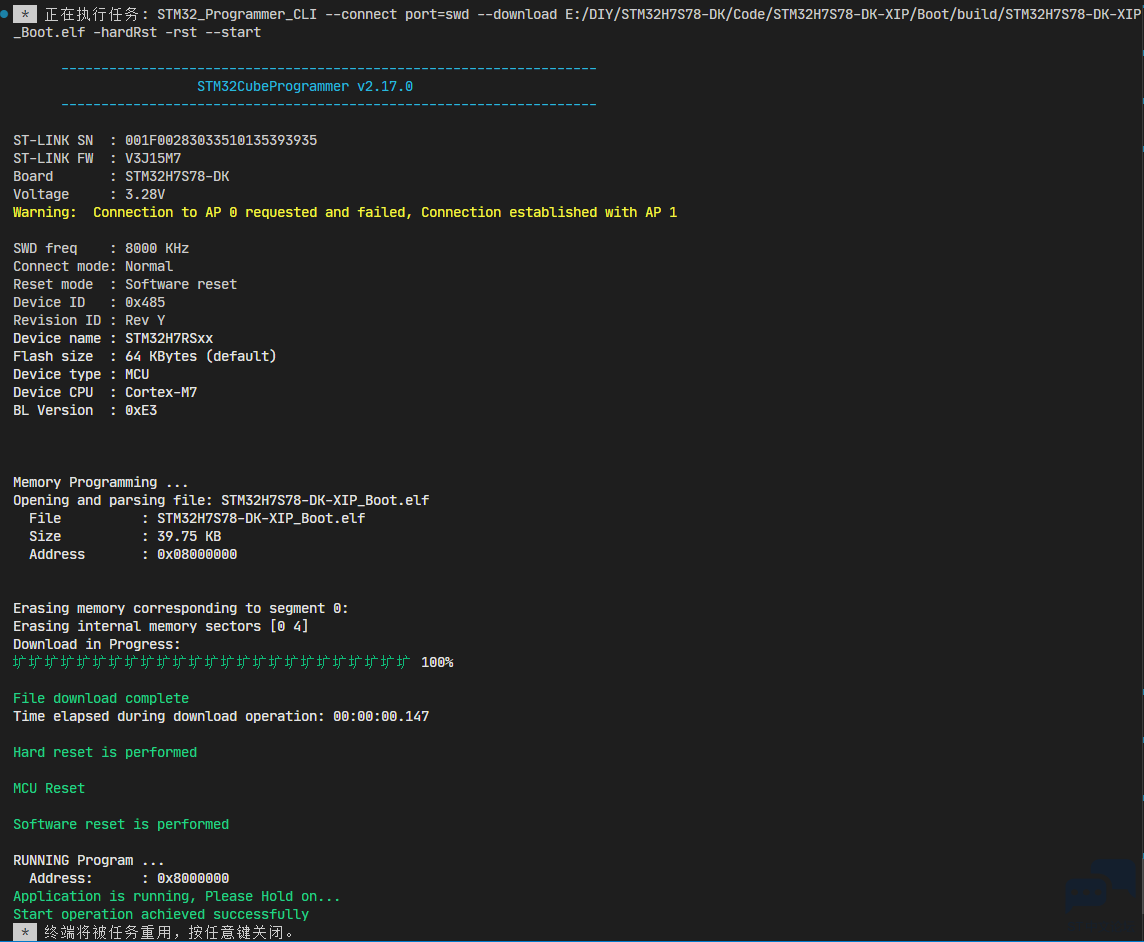Click the Application is running, Please Hold on line
The height and width of the screenshot is (942, 1144).
177,896
